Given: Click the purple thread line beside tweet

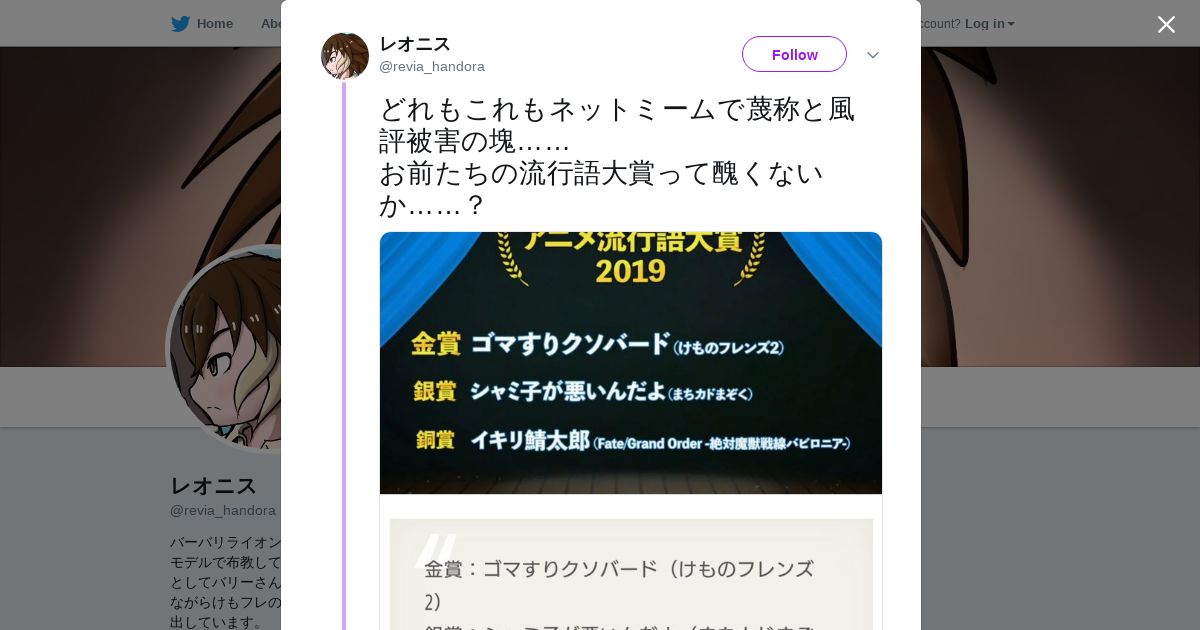Looking at the screenshot, I should (344, 355).
